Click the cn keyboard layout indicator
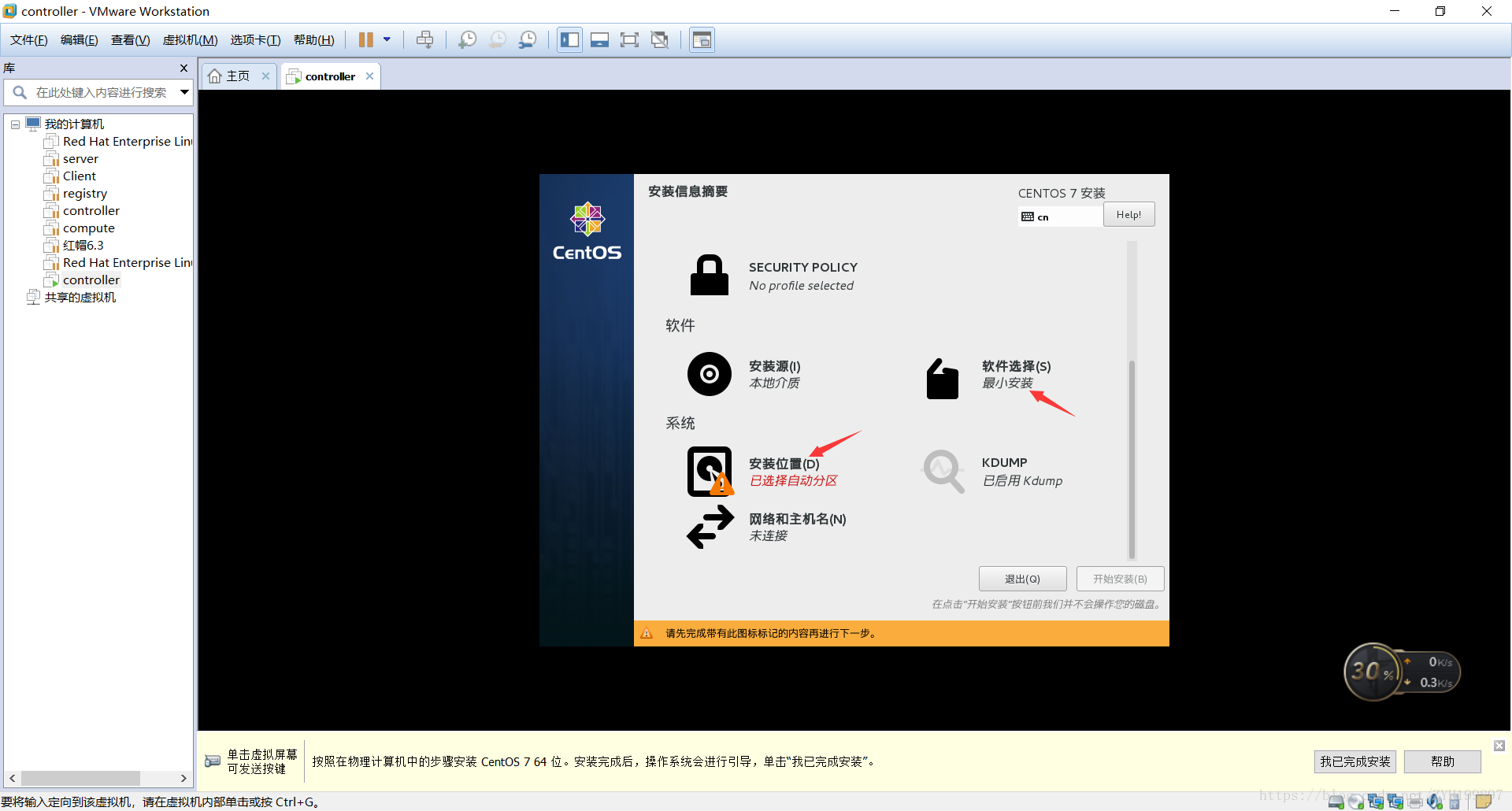 click(x=1060, y=217)
